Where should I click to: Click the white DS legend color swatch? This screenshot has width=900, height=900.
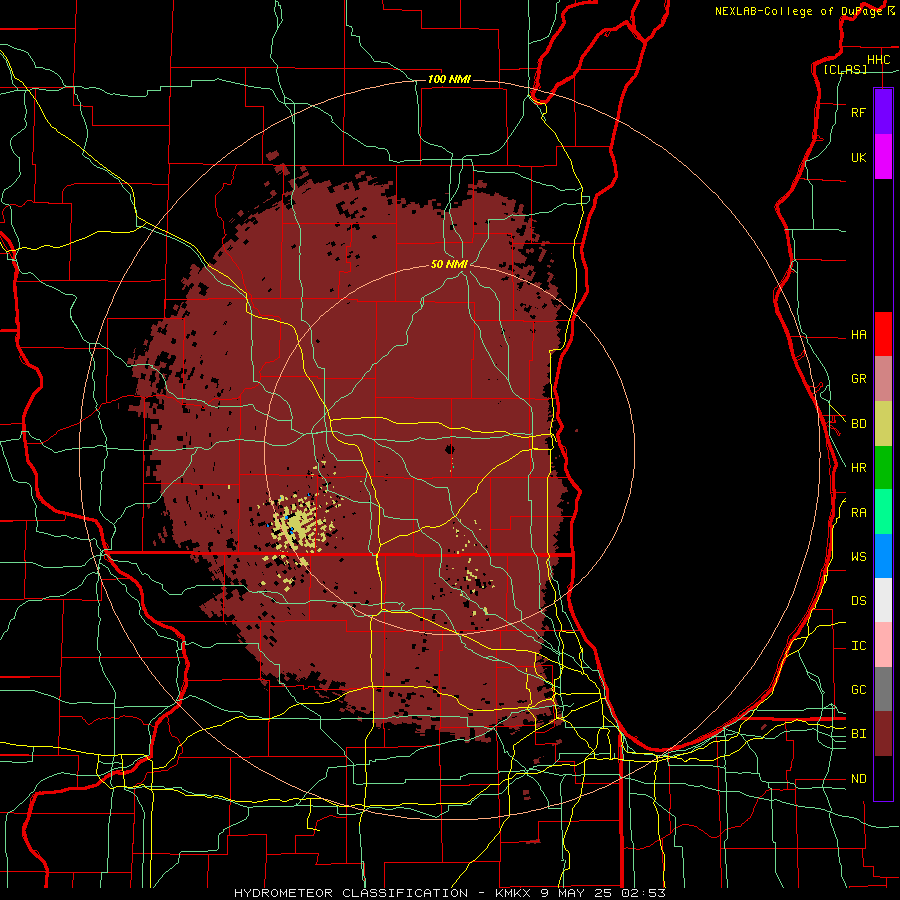tap(883, 600)
